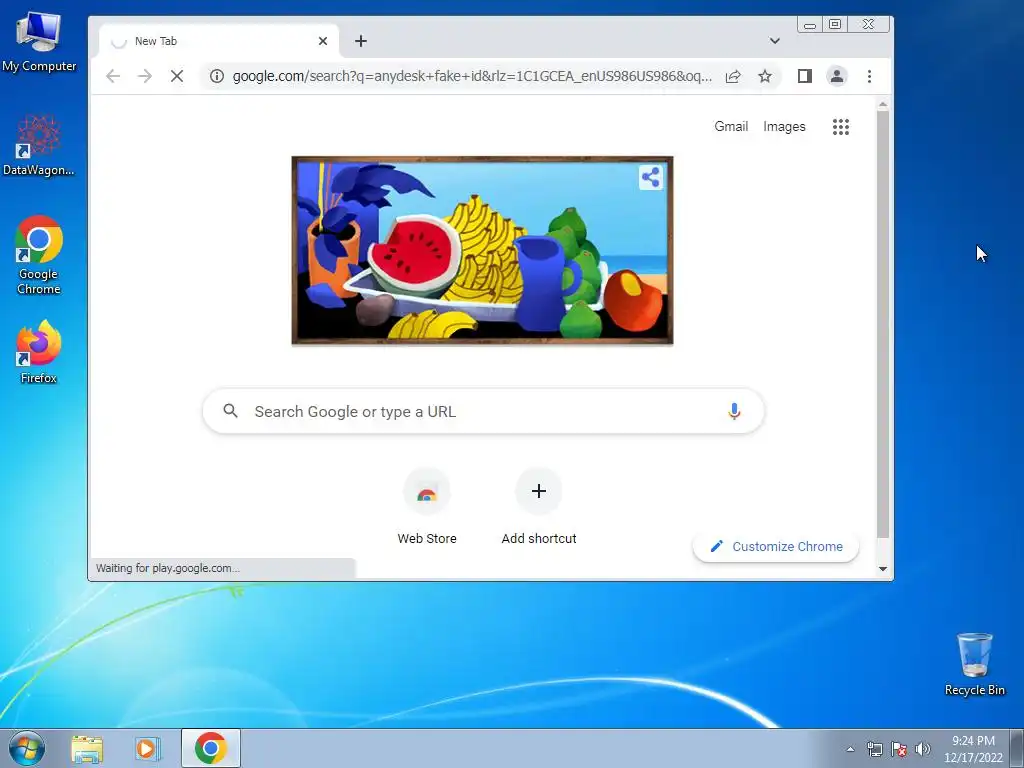Open the Chrome three-dot menu
1024x768 pixels.
869,76
